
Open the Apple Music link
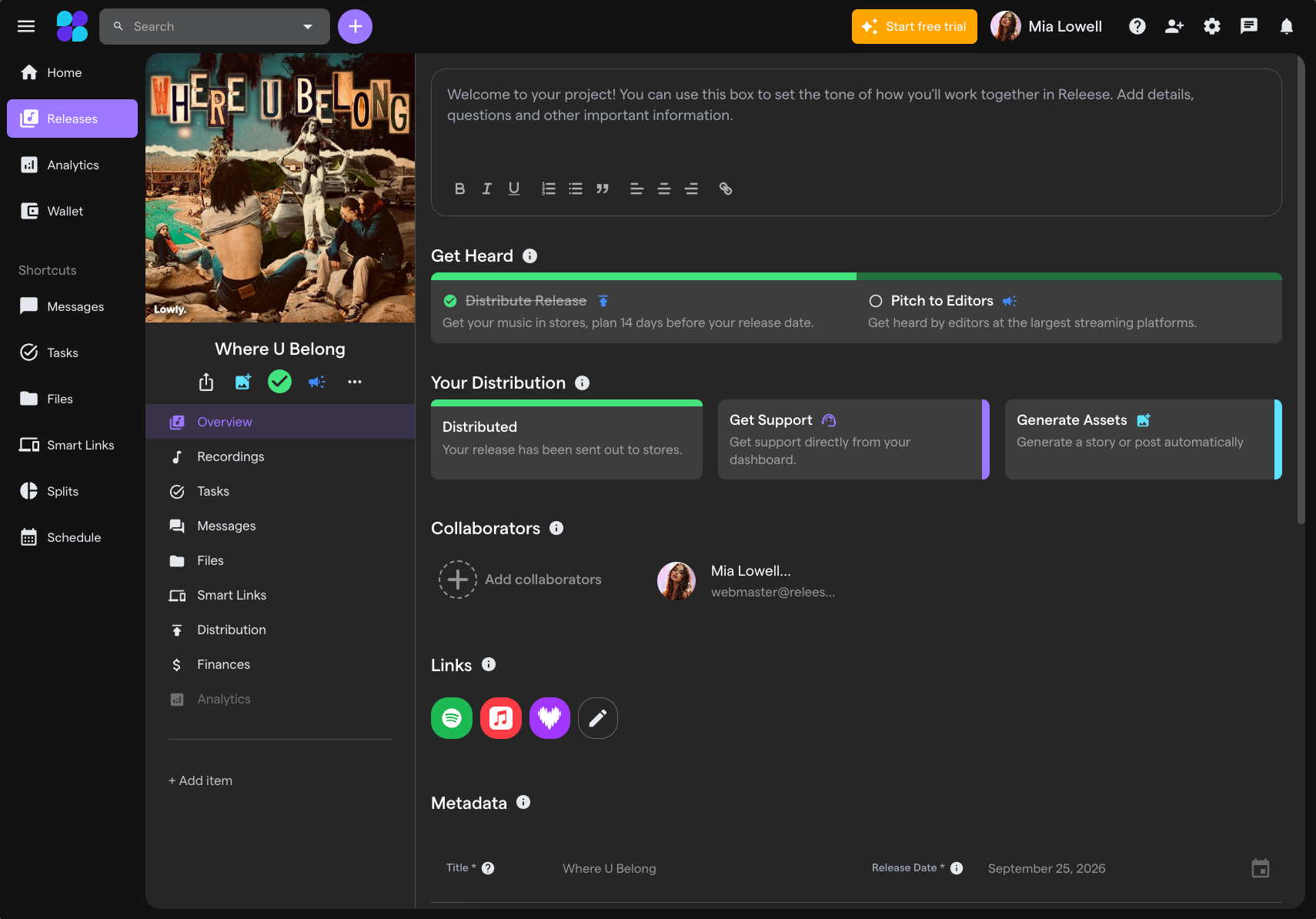pos(501,718)
